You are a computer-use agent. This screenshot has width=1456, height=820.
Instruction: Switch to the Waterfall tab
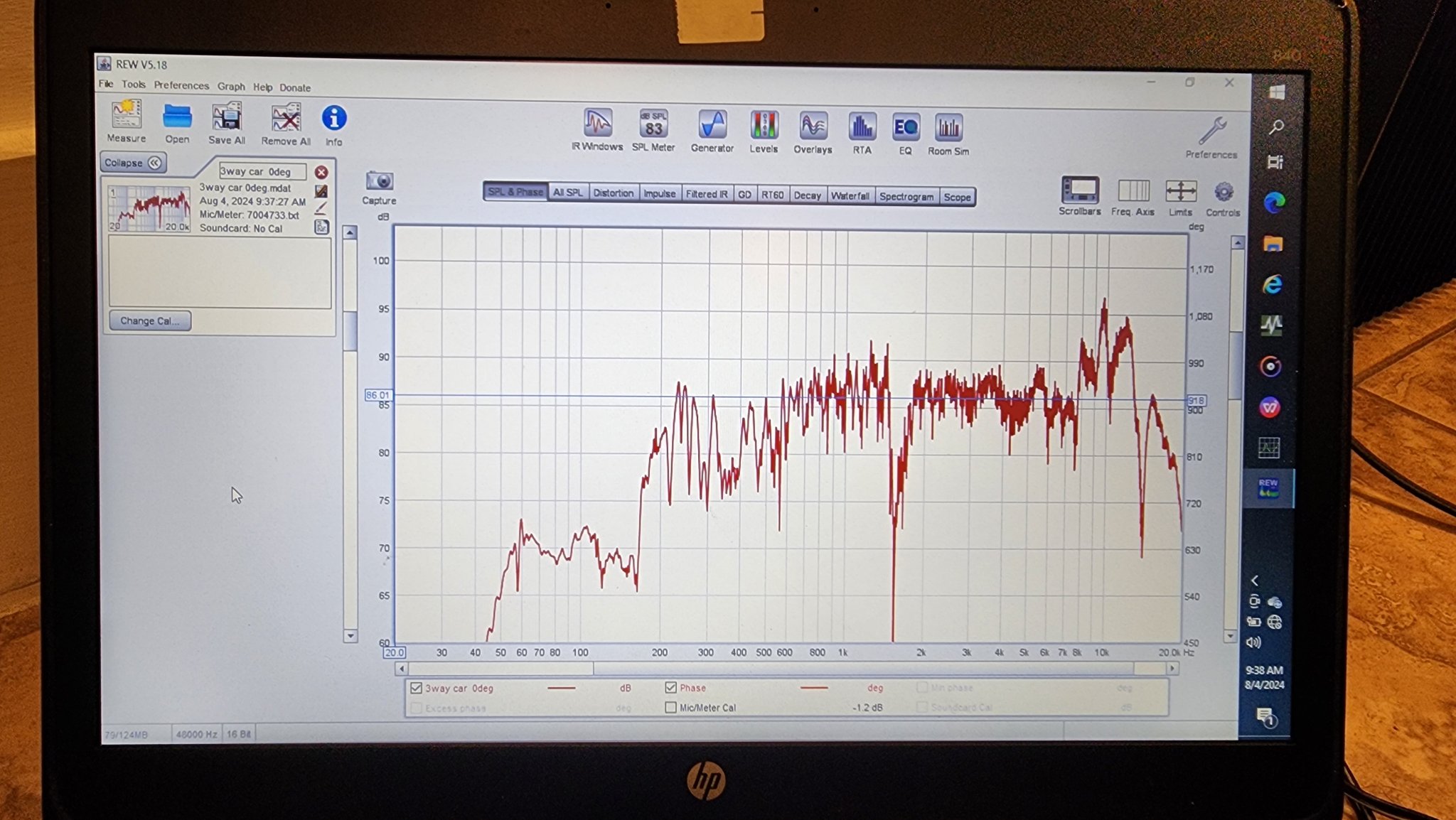(x=850, y=195)
